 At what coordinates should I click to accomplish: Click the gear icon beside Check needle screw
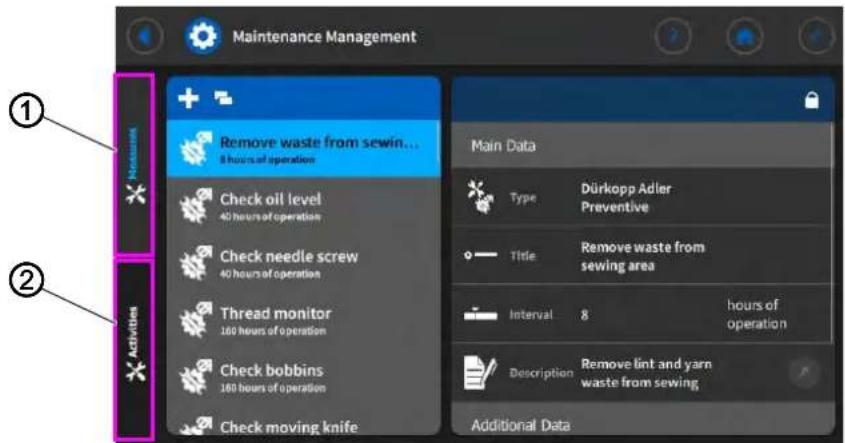[x=195, y=264]
